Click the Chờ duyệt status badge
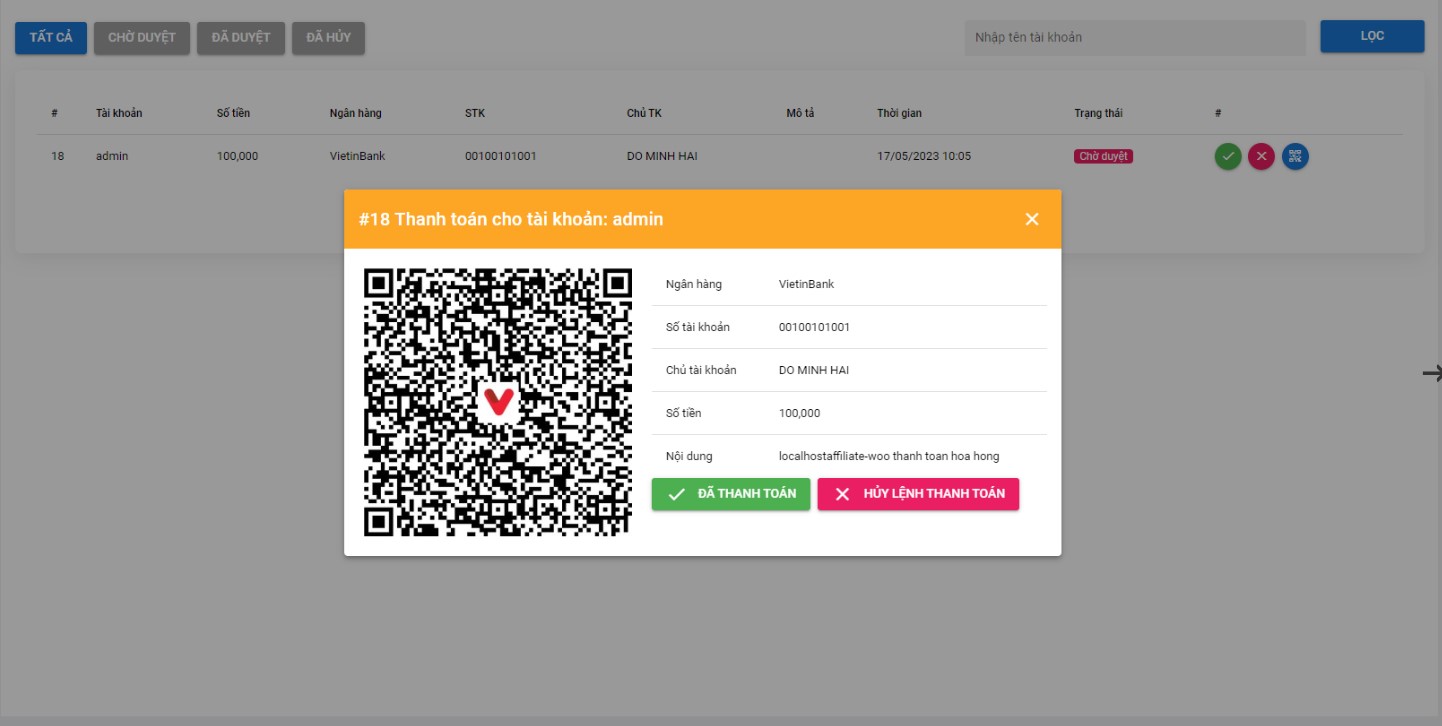The height and width of the screenshot is (726, 1442). [1103, 156]
